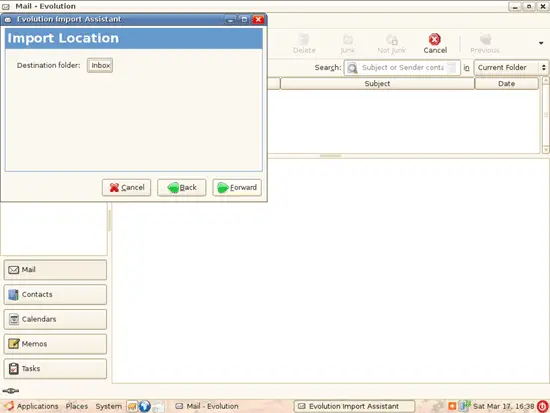Click Cancel in the Import Assistant dialog
Image resolution: width=550 pixels, height=413 pixels.
tap(126, 187)
